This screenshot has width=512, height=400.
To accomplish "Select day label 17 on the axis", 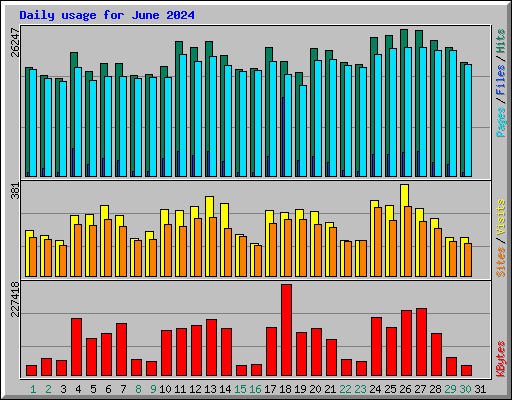I will click(x=270, y=389).
